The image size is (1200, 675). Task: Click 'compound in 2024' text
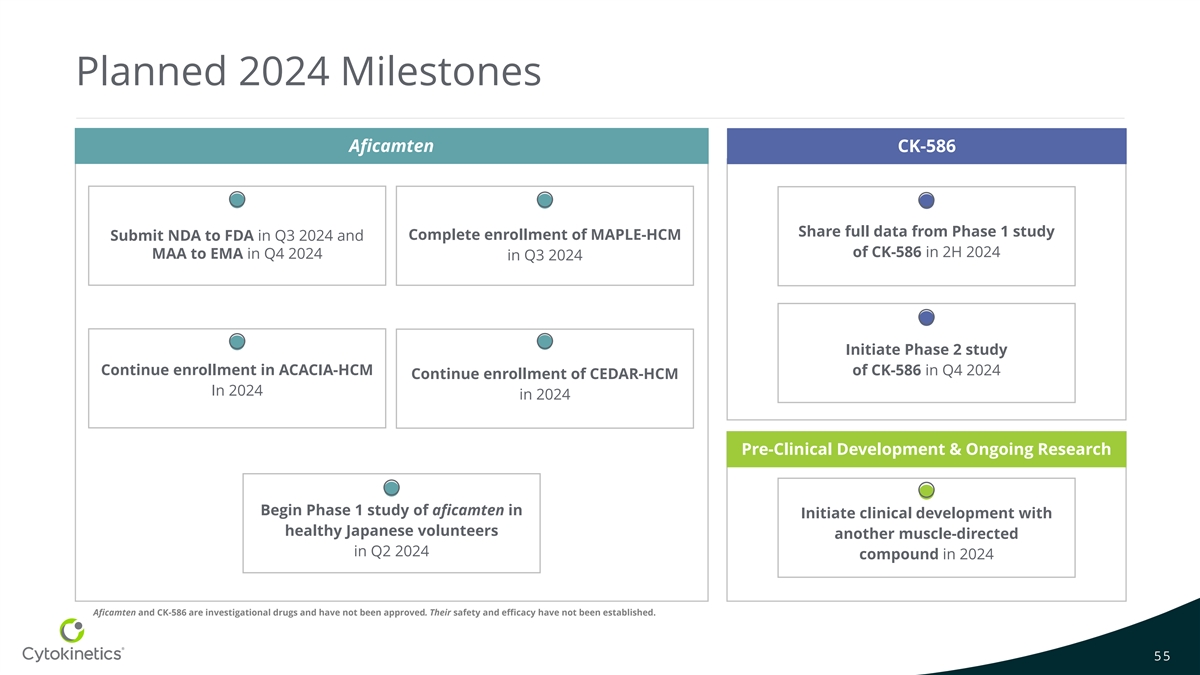pos(926,555)
